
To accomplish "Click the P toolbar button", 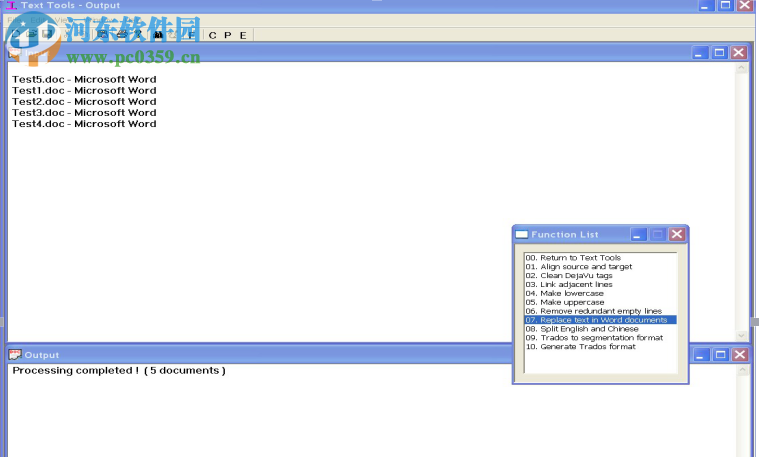I will 228,35.
